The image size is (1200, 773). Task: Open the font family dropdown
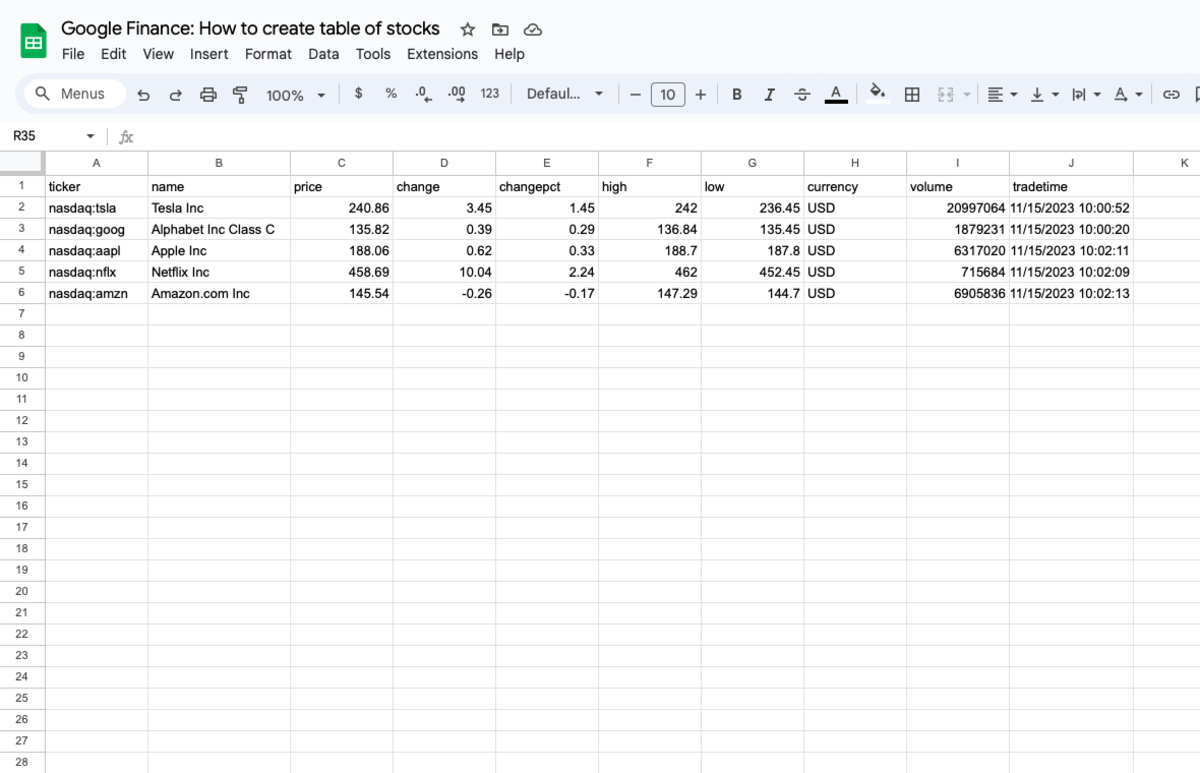pos(565,94)
